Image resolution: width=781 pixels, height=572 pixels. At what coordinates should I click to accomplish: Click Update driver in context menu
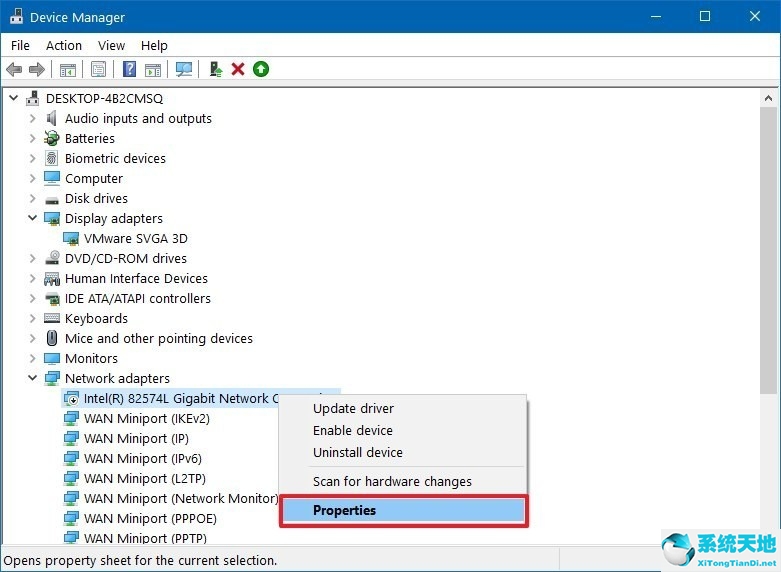(x=353, y=408)
